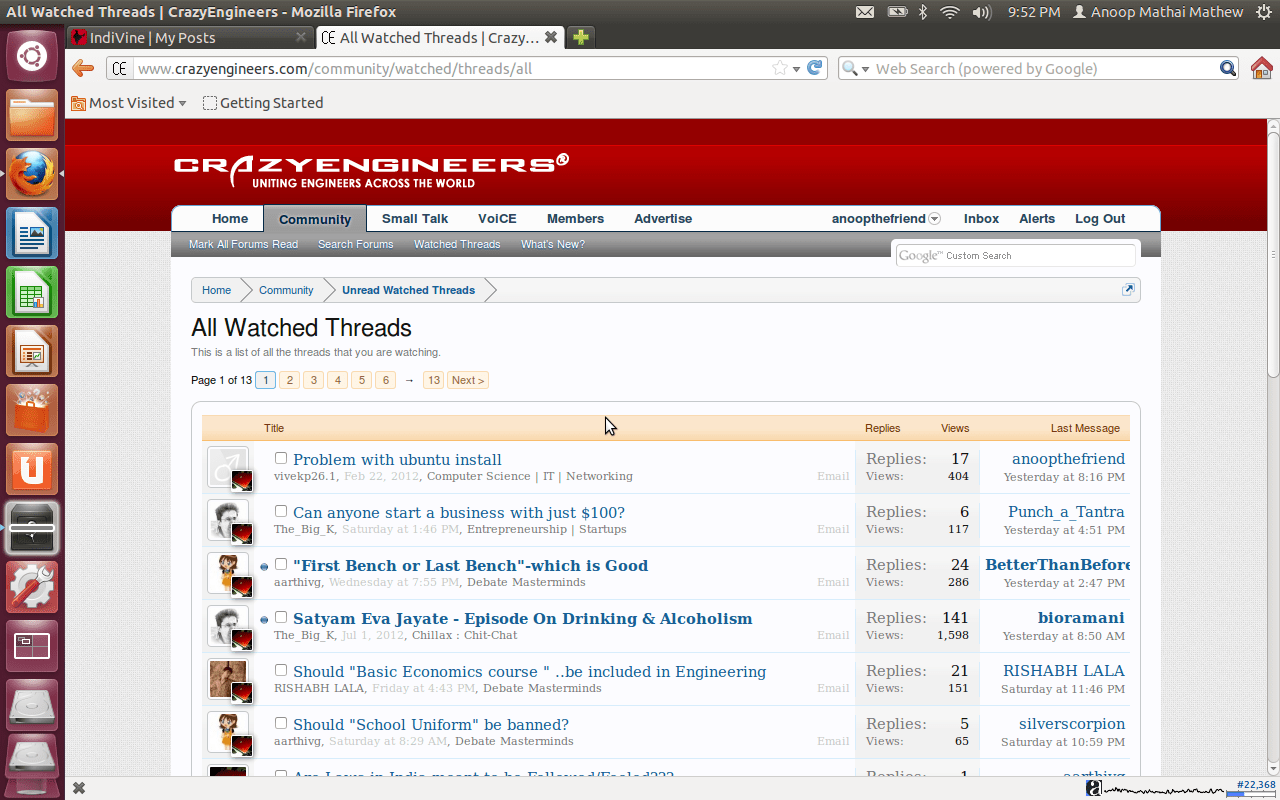Screen dimensions: 1280x800
Task: Open the Advertise tab
Action: tap(663, 219)
